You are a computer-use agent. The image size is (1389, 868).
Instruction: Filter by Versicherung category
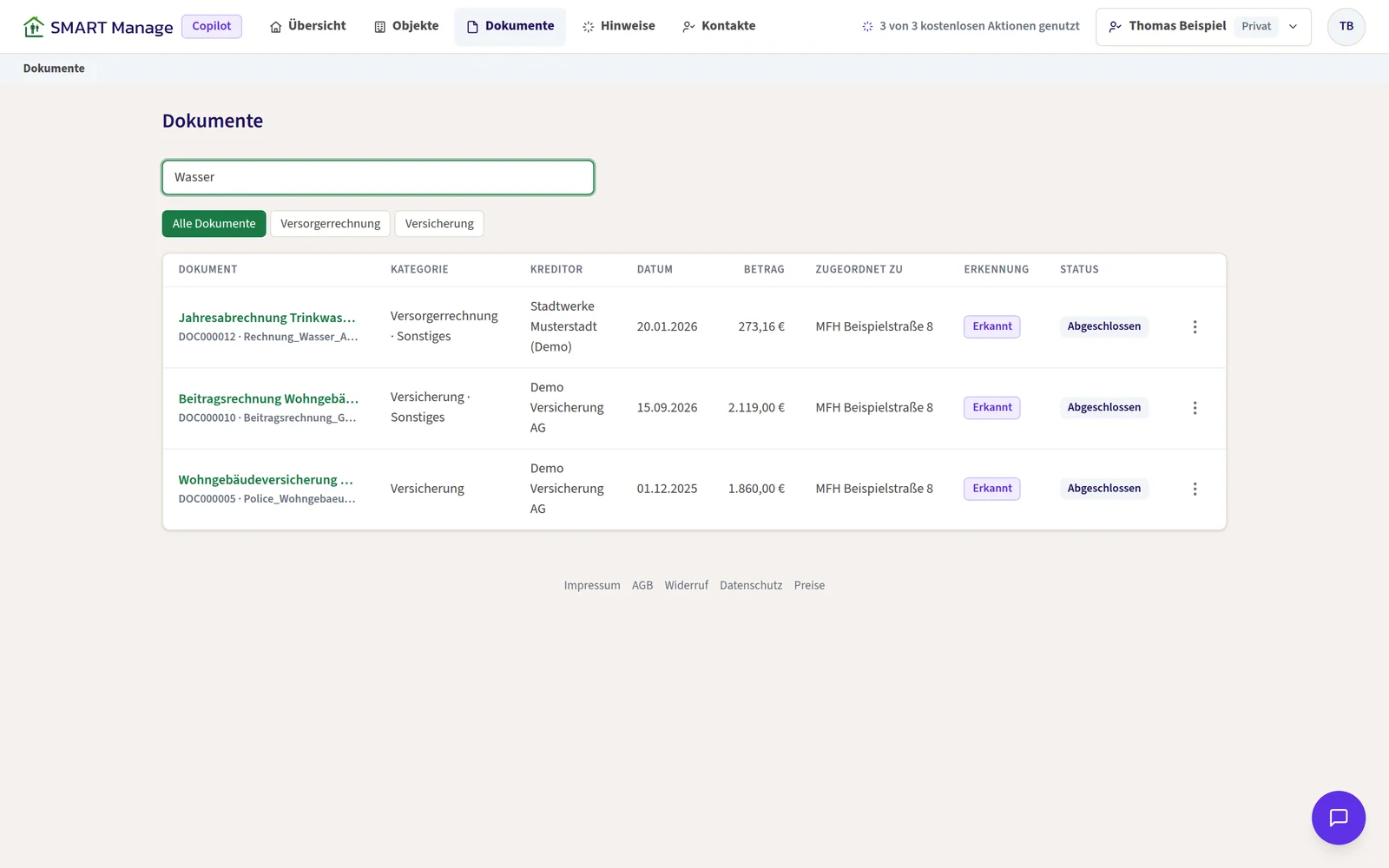tap(439, 224)
